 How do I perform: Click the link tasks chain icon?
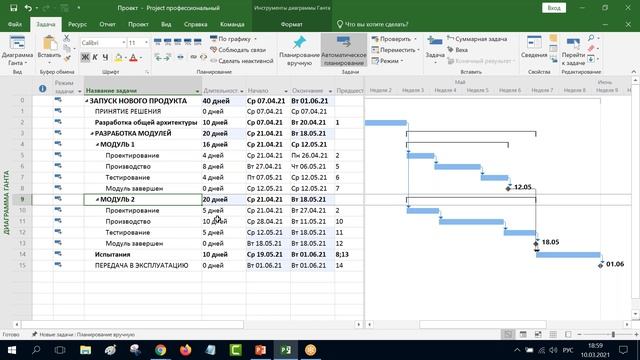coord(193,58)
